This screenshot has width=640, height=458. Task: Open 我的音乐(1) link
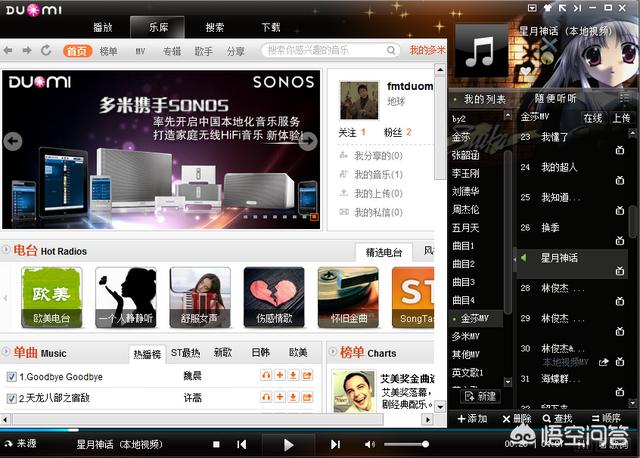(x=378, y=175)
